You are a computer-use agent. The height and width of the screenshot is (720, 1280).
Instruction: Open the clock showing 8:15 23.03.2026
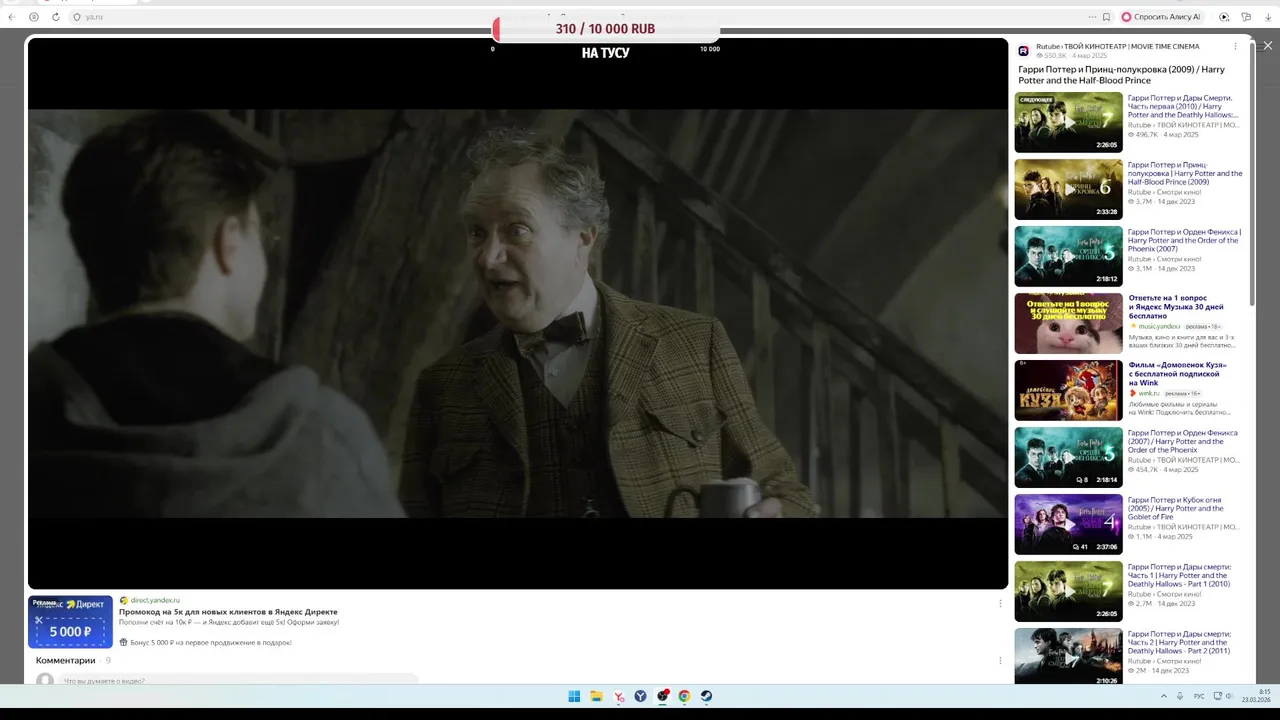1257,696
